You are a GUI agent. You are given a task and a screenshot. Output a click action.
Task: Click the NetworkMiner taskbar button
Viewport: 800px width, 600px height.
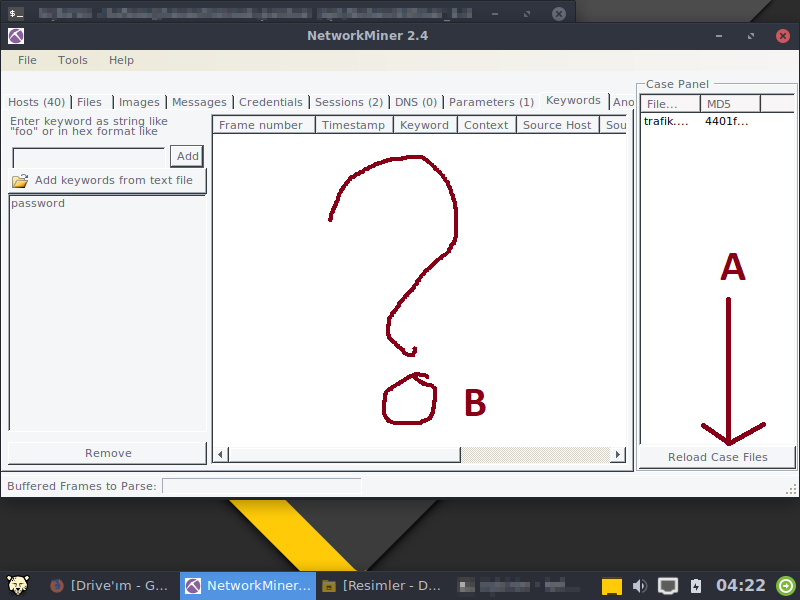coord(248,586)
